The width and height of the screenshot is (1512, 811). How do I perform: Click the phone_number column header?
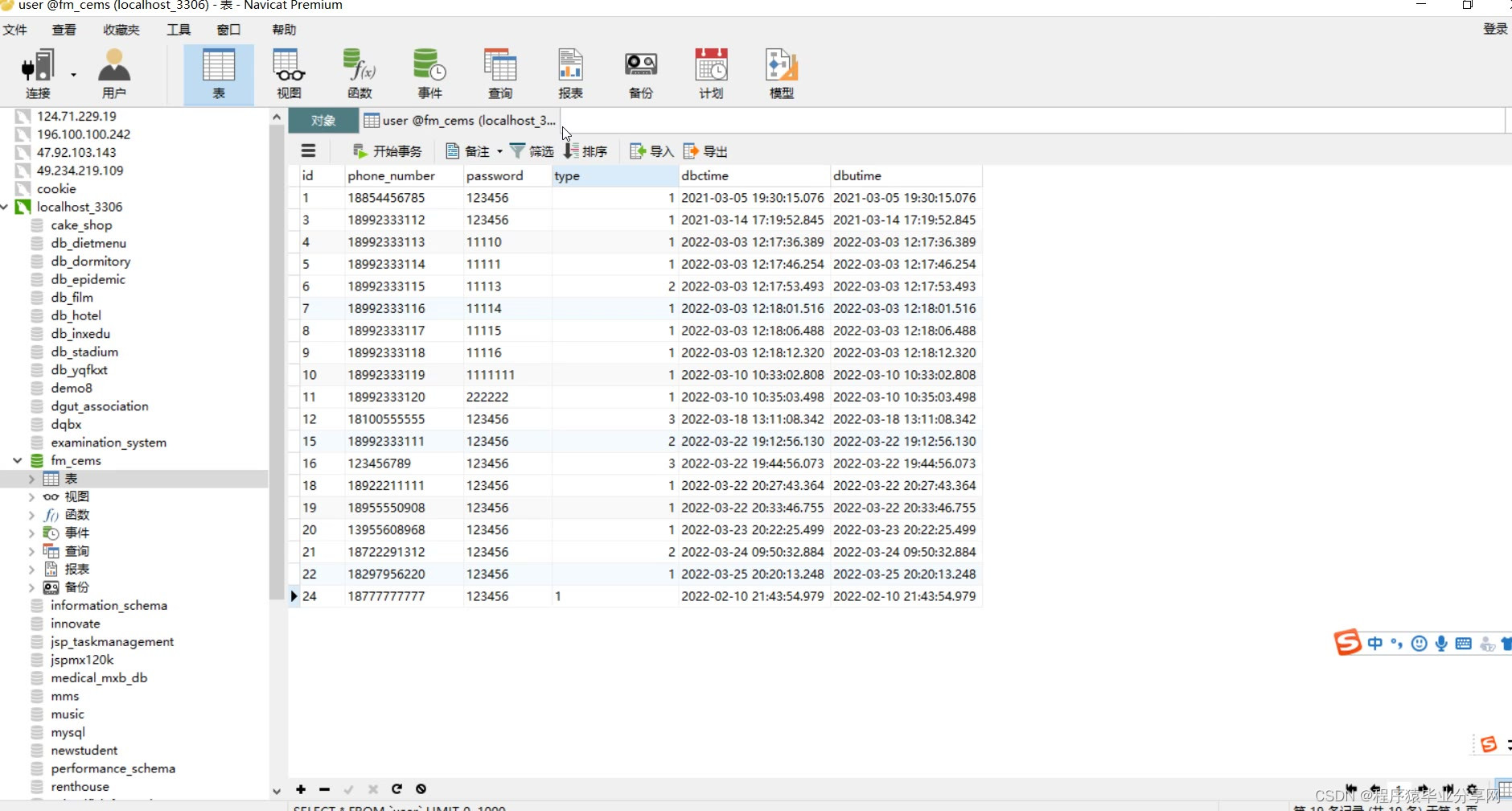pyautogui.click(x=405, y=175)
